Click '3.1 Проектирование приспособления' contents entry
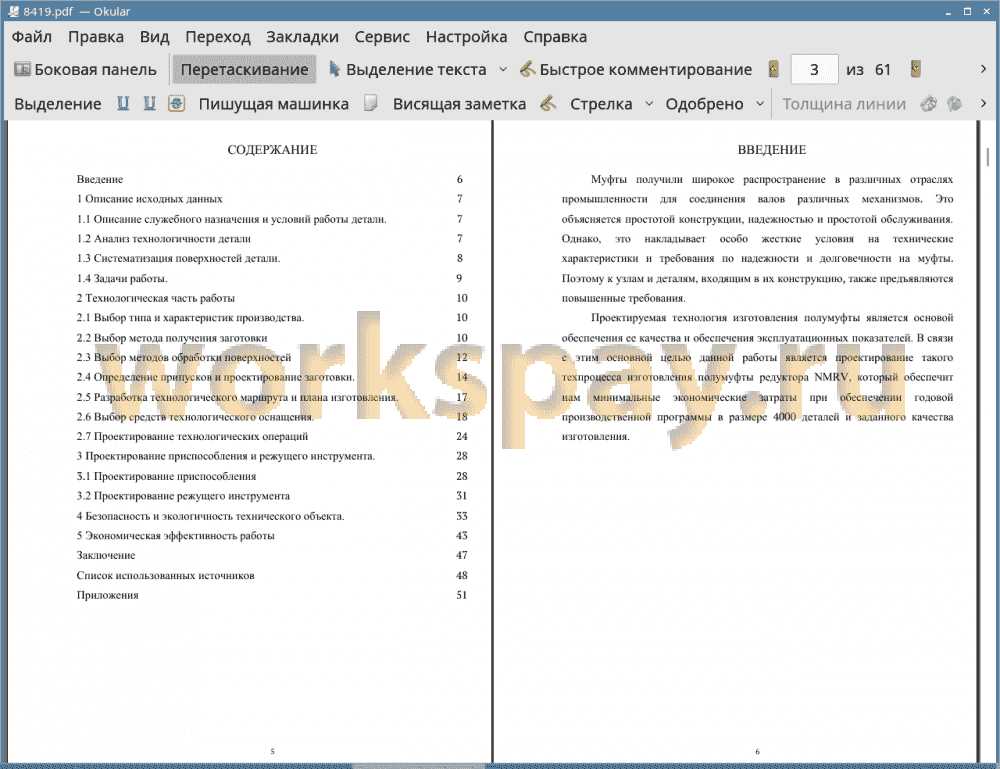Screen dimensions: 1000x769 tap(166, 476)
